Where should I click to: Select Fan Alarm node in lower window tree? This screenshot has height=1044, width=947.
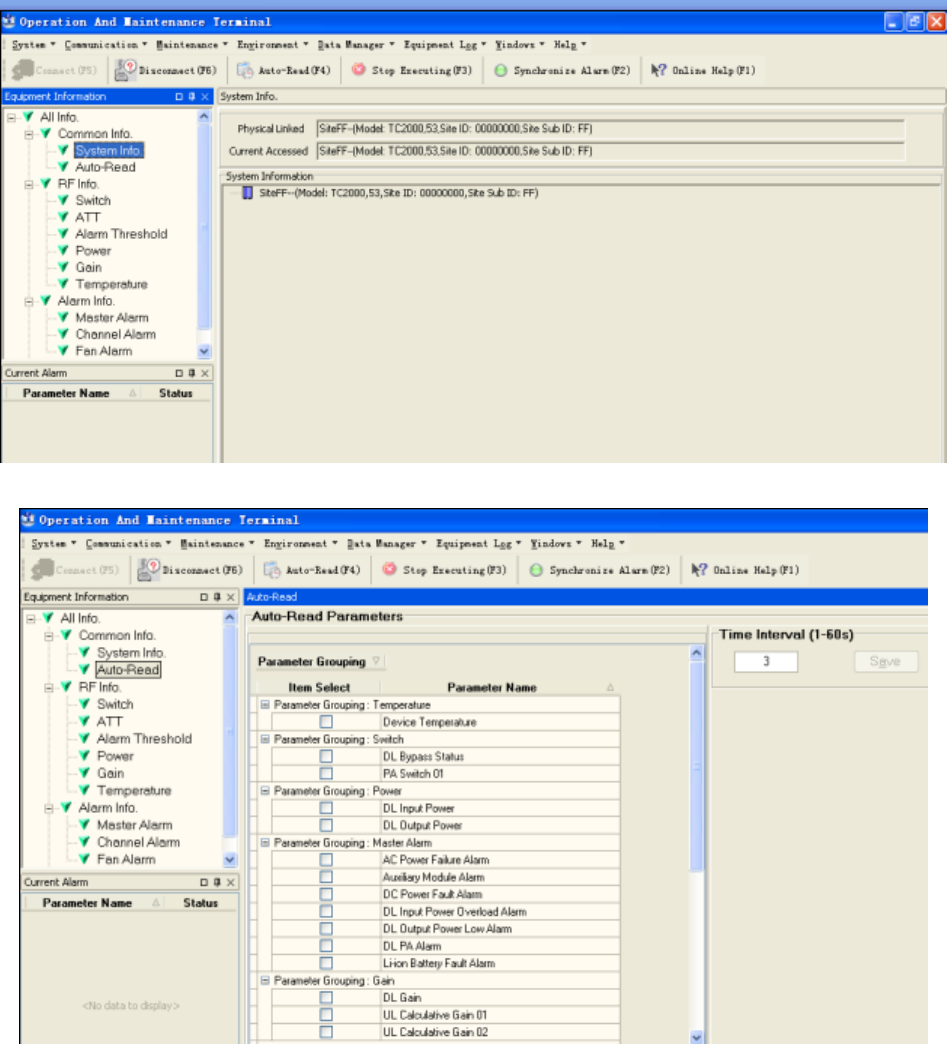126,860
